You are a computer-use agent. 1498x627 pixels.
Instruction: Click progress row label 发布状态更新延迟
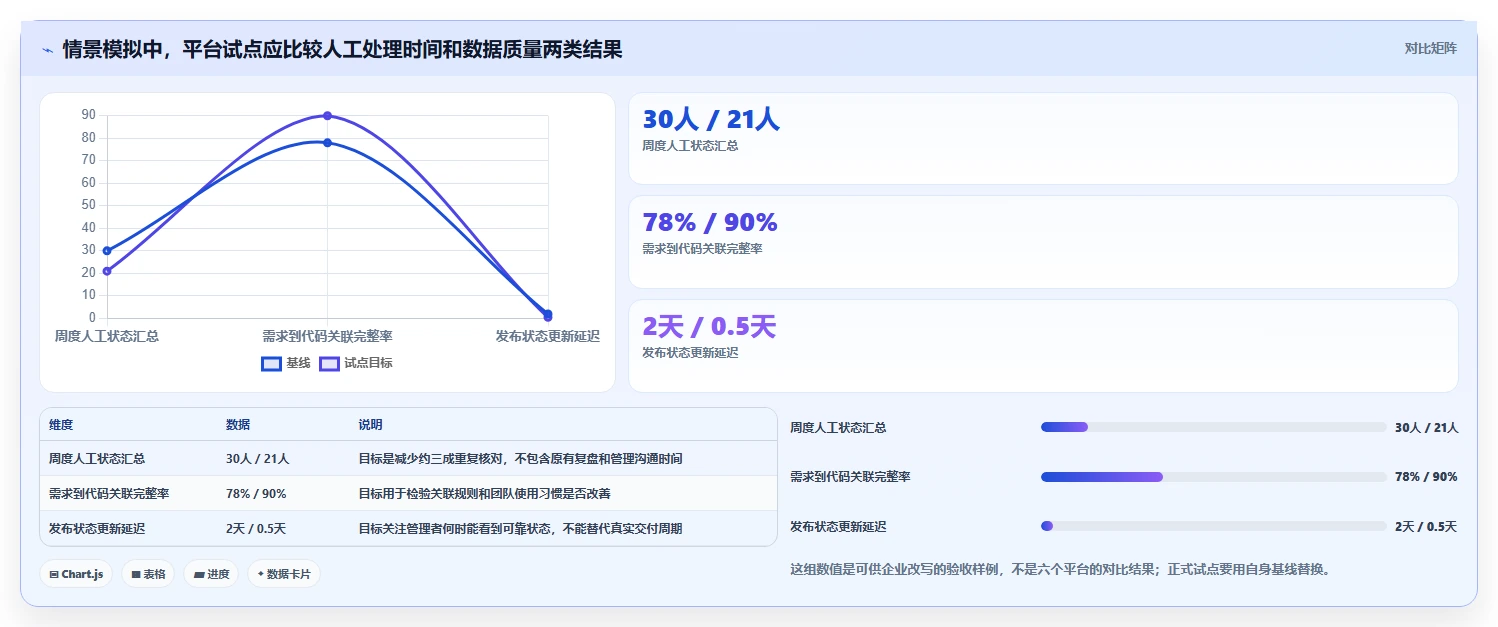coord(838,527)
